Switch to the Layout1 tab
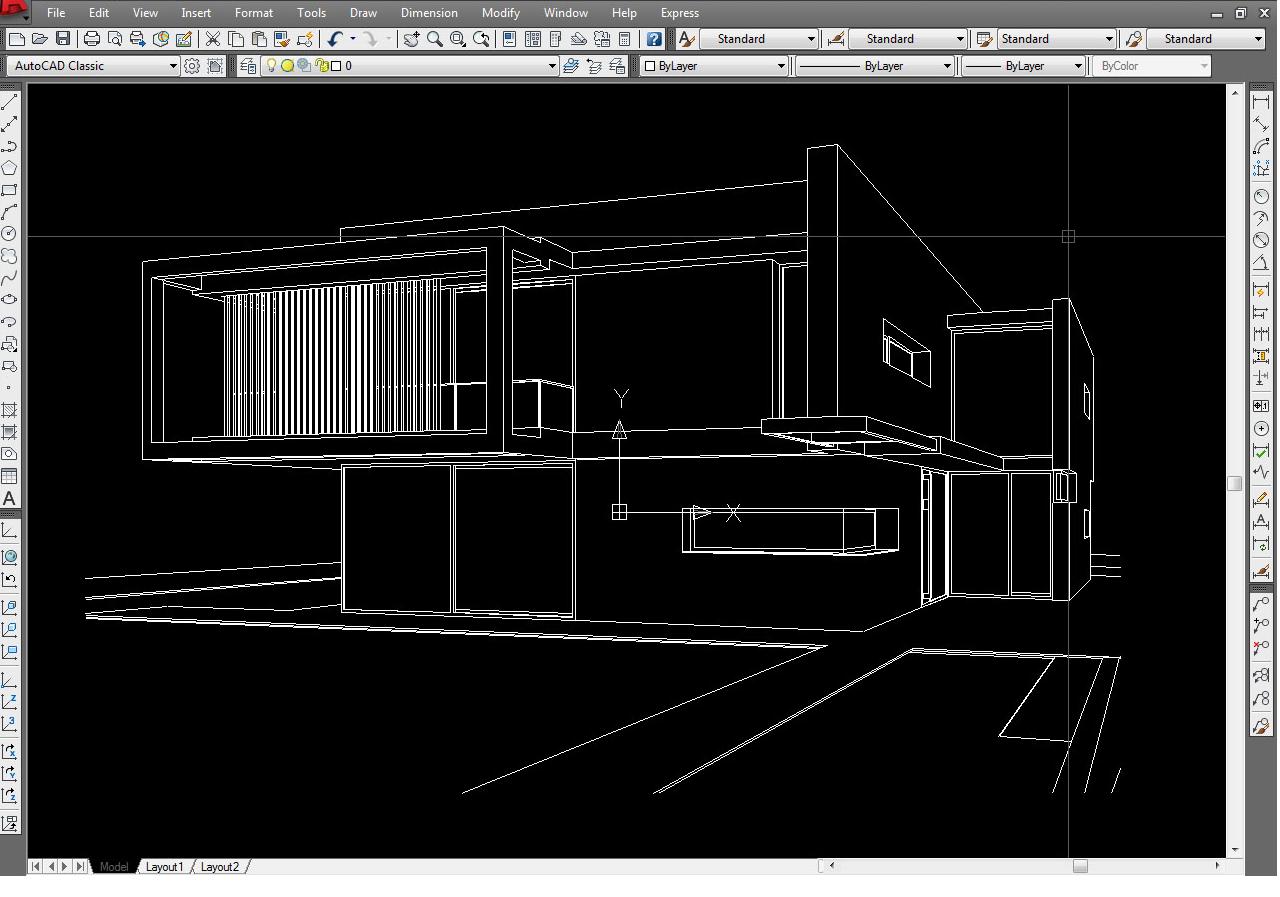This screenshot has width=1280, height=897. click(x=164, y=867)
